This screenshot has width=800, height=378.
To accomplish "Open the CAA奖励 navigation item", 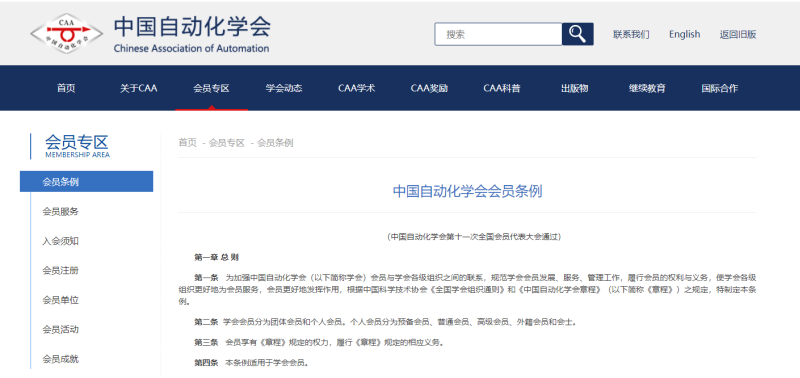I will (429, 88).
